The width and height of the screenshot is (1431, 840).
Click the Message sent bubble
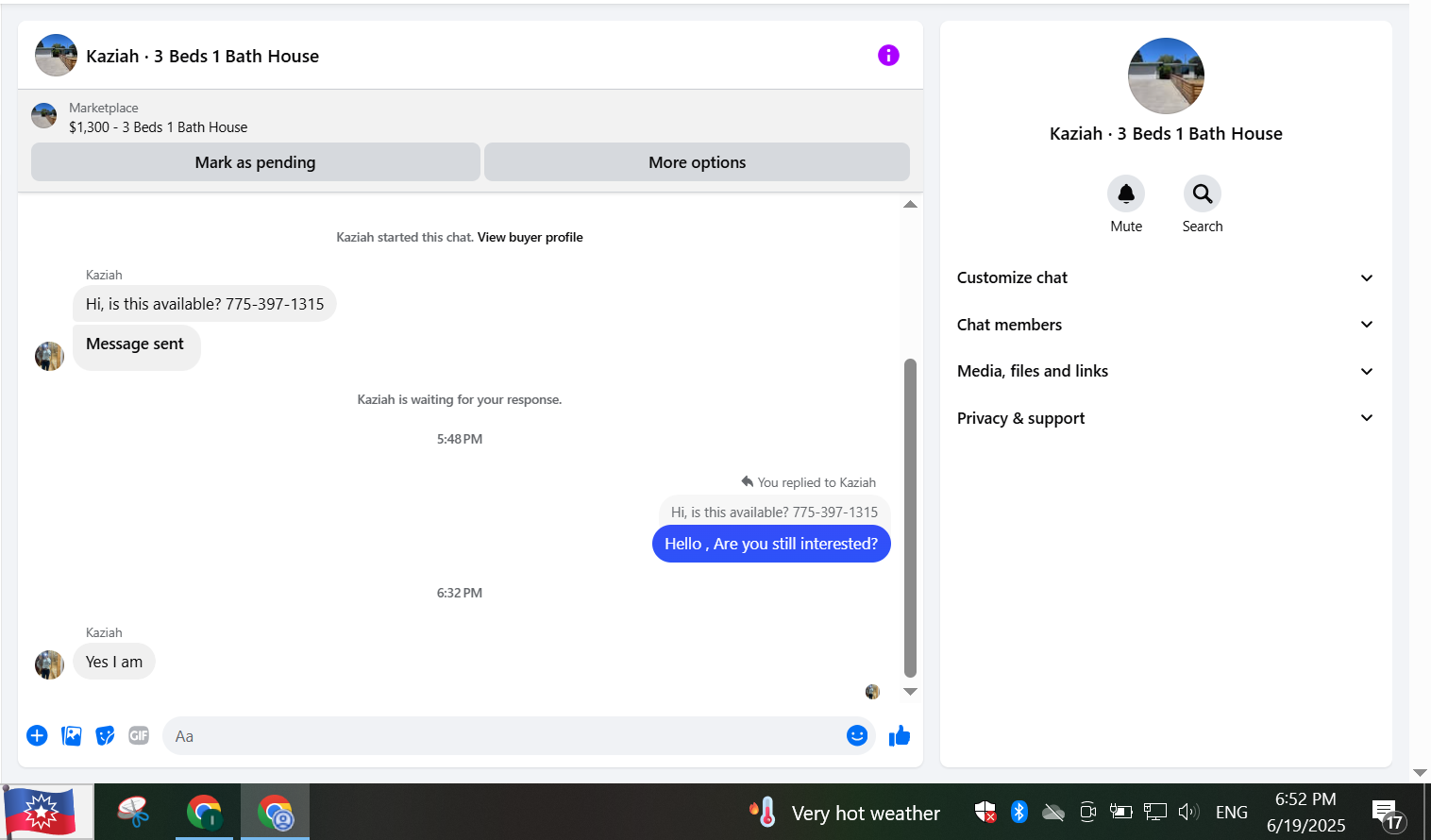pos(136,347)
